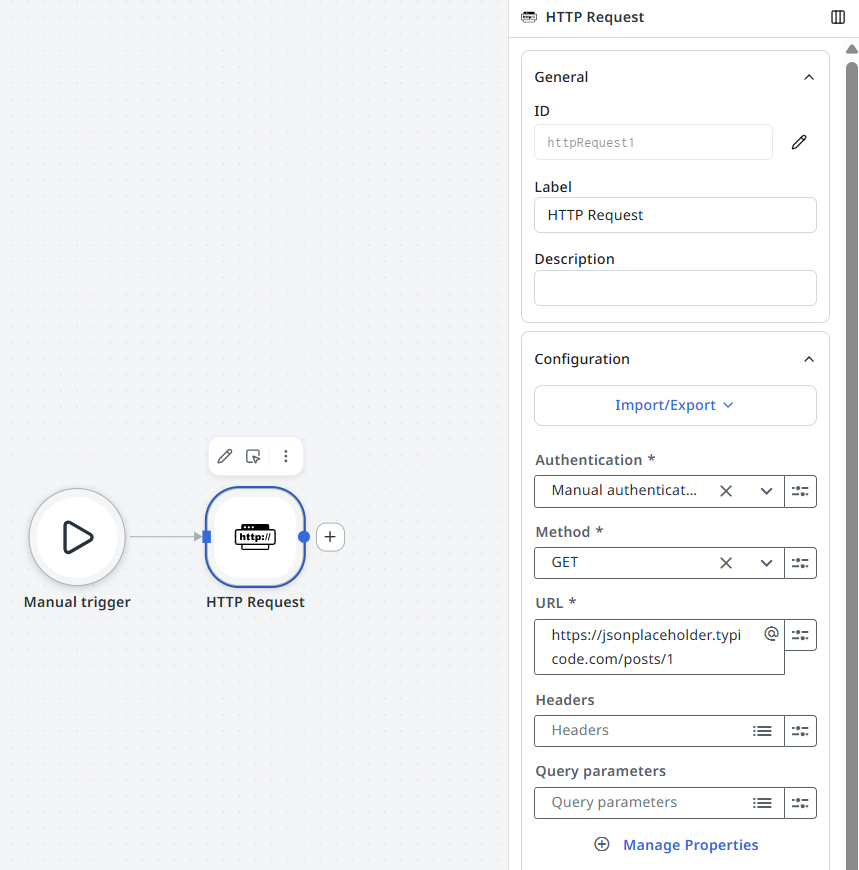
Task: Open URL field settings icon
Action: tap(800, 635)
